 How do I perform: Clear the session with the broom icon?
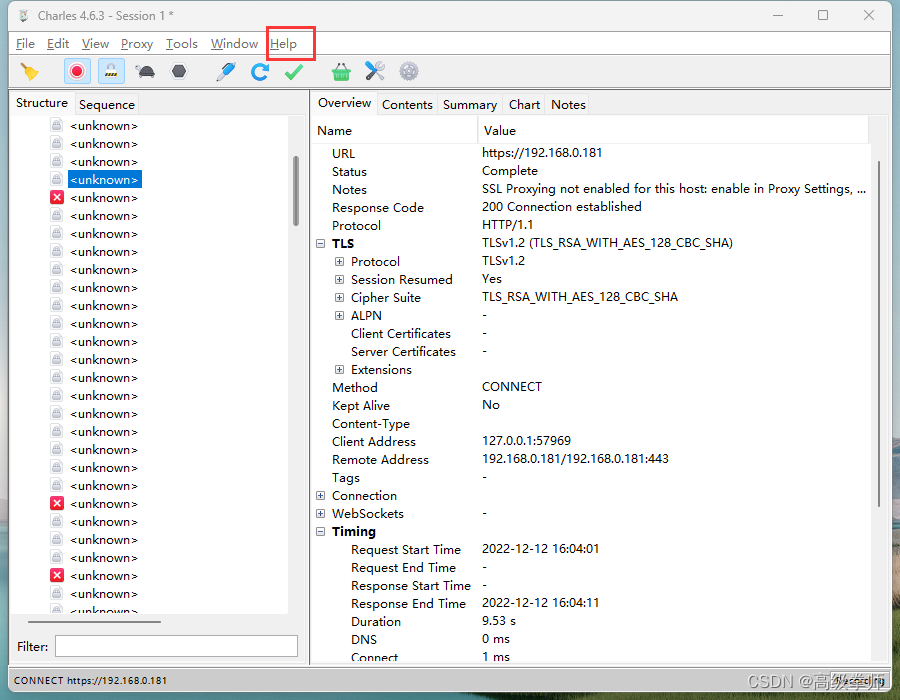click(x=29, y=72)
